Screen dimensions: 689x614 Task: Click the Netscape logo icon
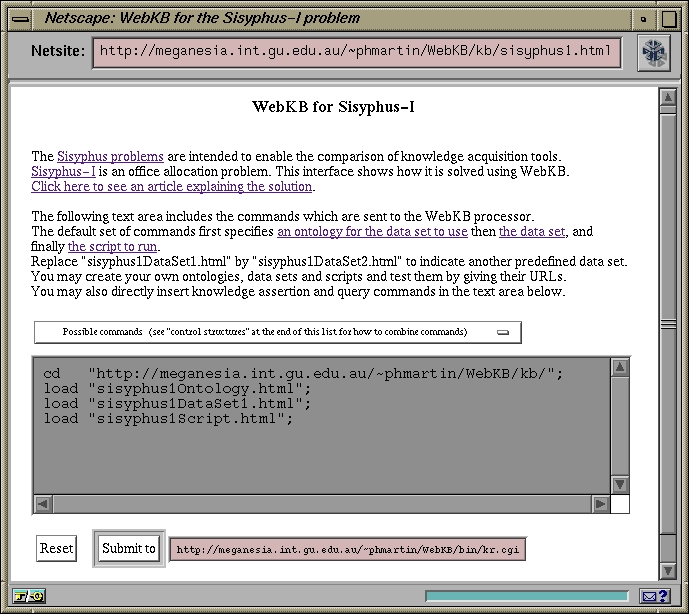[655, 53]
